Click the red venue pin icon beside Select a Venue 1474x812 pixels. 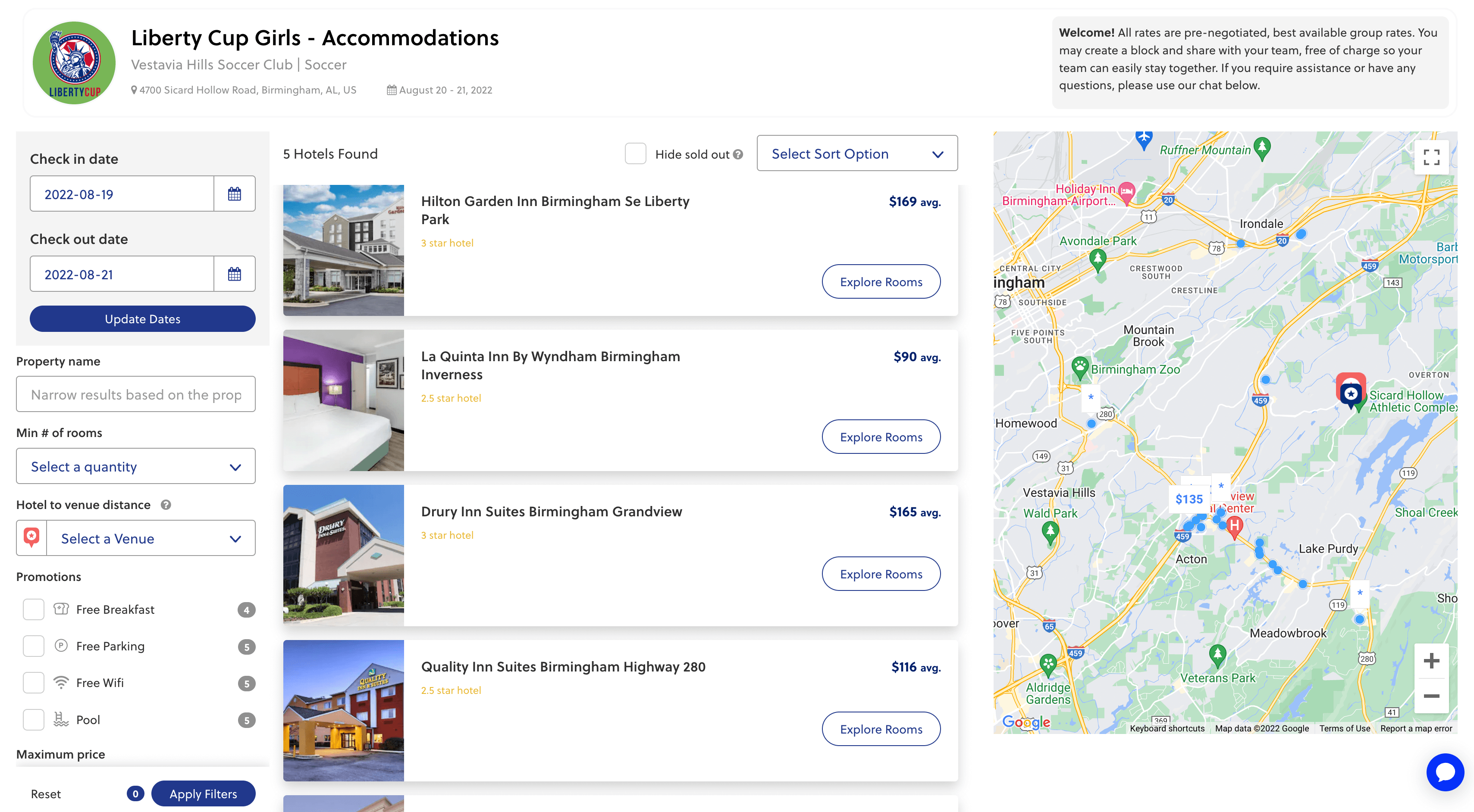(x=31, y=537)
